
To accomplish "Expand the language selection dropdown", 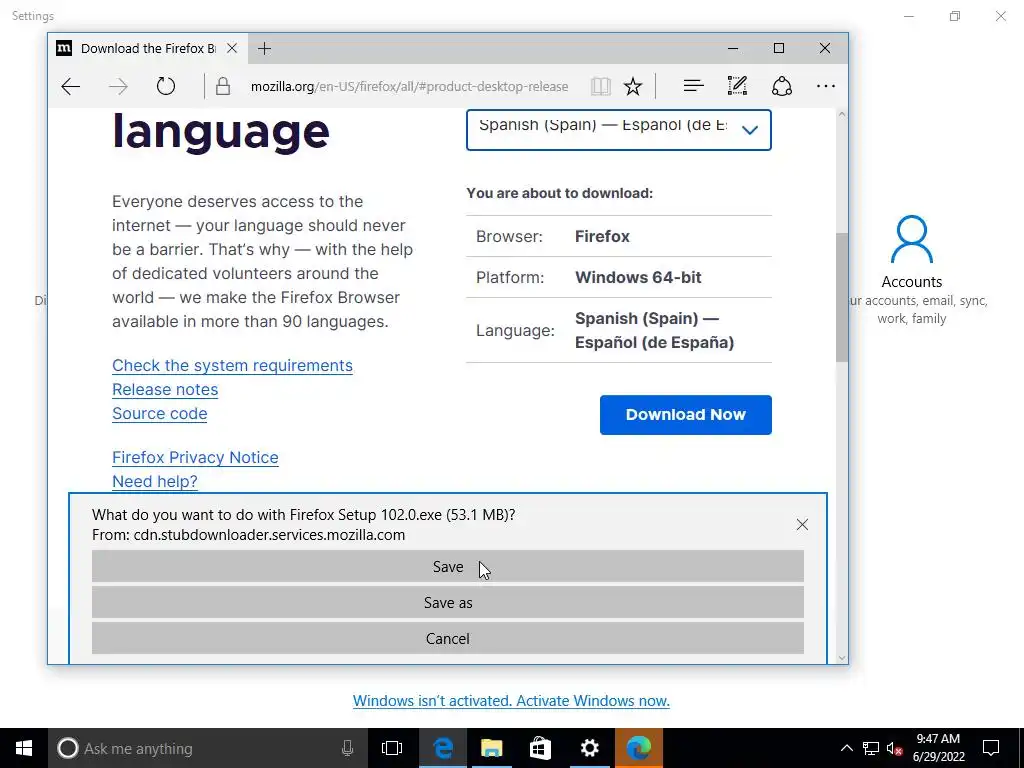I will [618, 129].
